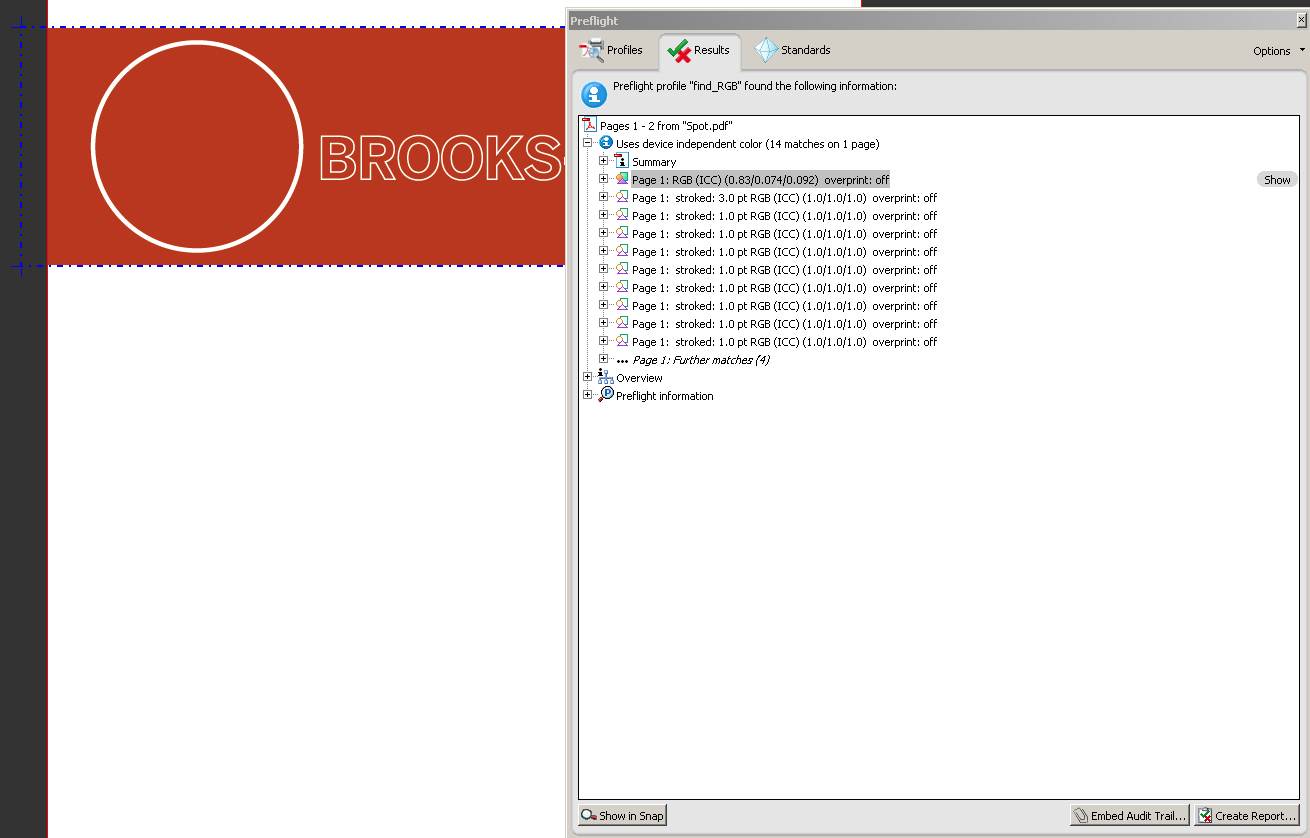Click the Show button for the RGB match
The width and height of the screenshot is (1310, 838).
click(1277, 180)
